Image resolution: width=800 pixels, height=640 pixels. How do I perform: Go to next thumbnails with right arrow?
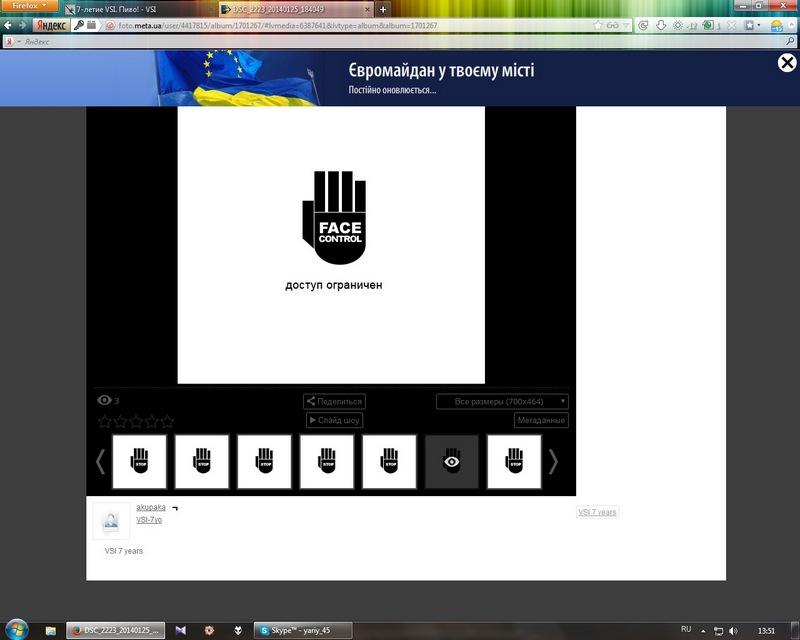click(553, 461)
